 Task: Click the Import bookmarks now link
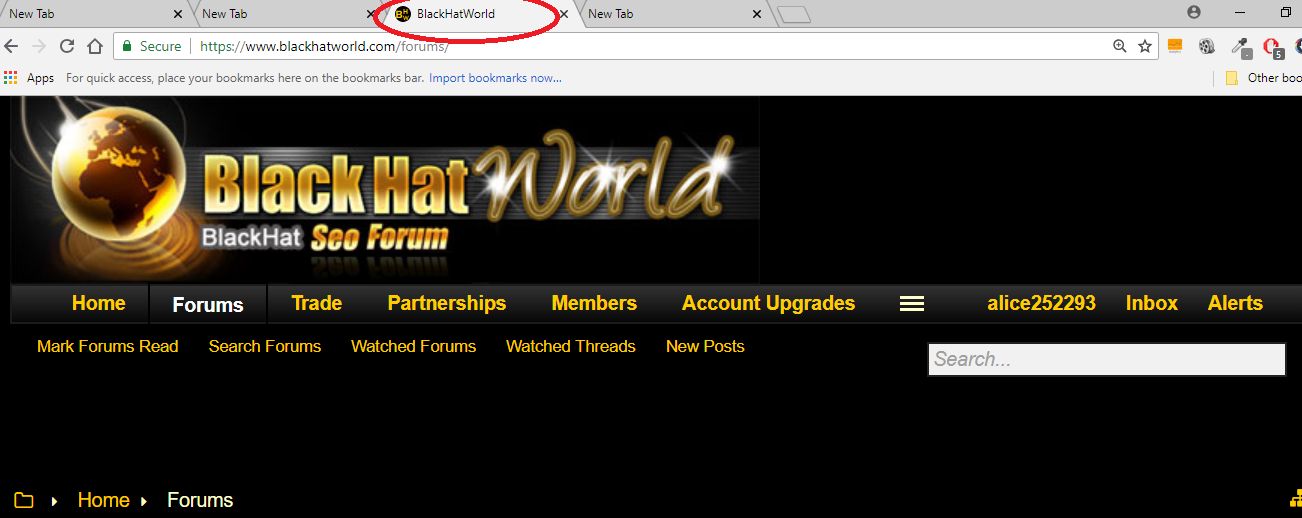point(495,78)
